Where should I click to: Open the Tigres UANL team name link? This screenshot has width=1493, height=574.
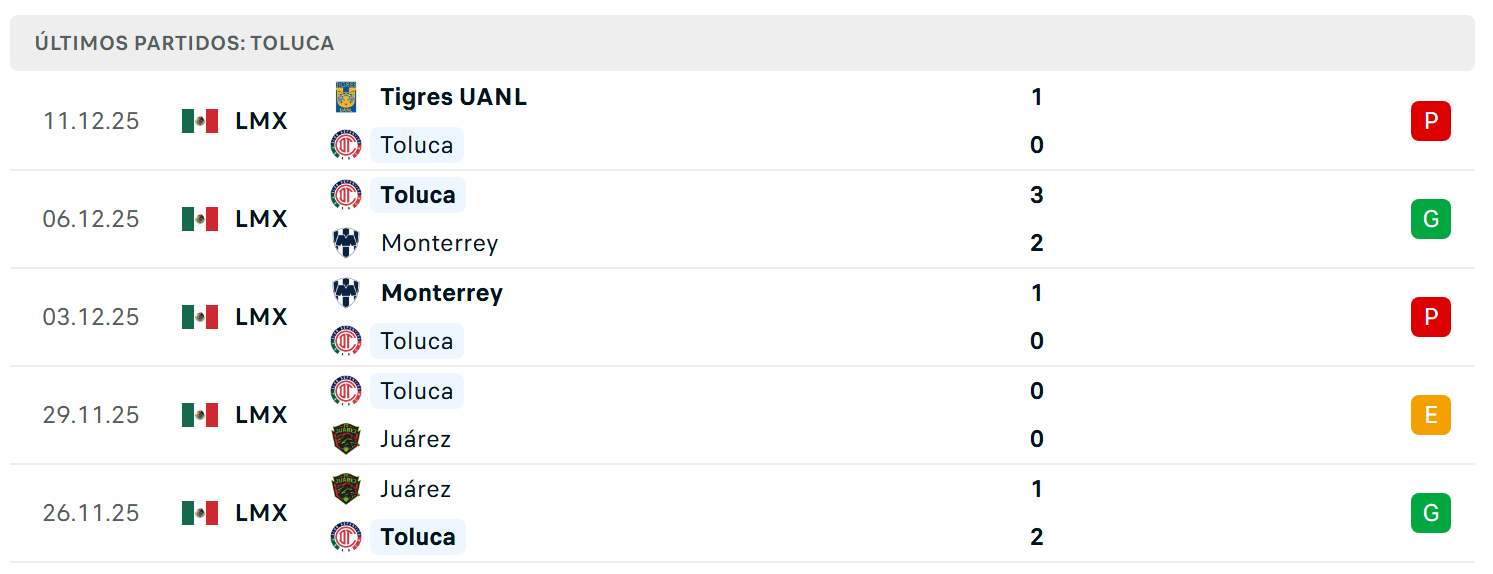(453, 97)
